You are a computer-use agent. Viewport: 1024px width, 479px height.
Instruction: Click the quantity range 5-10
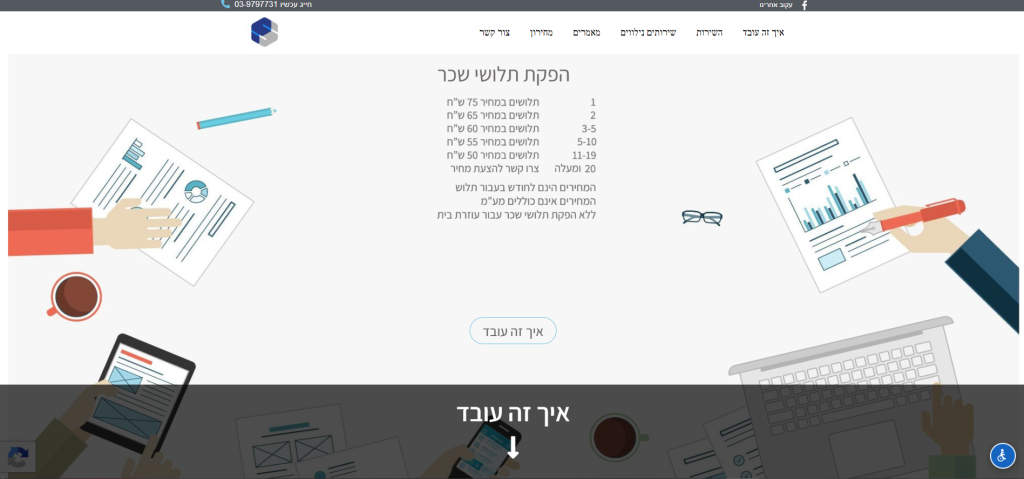586,142
